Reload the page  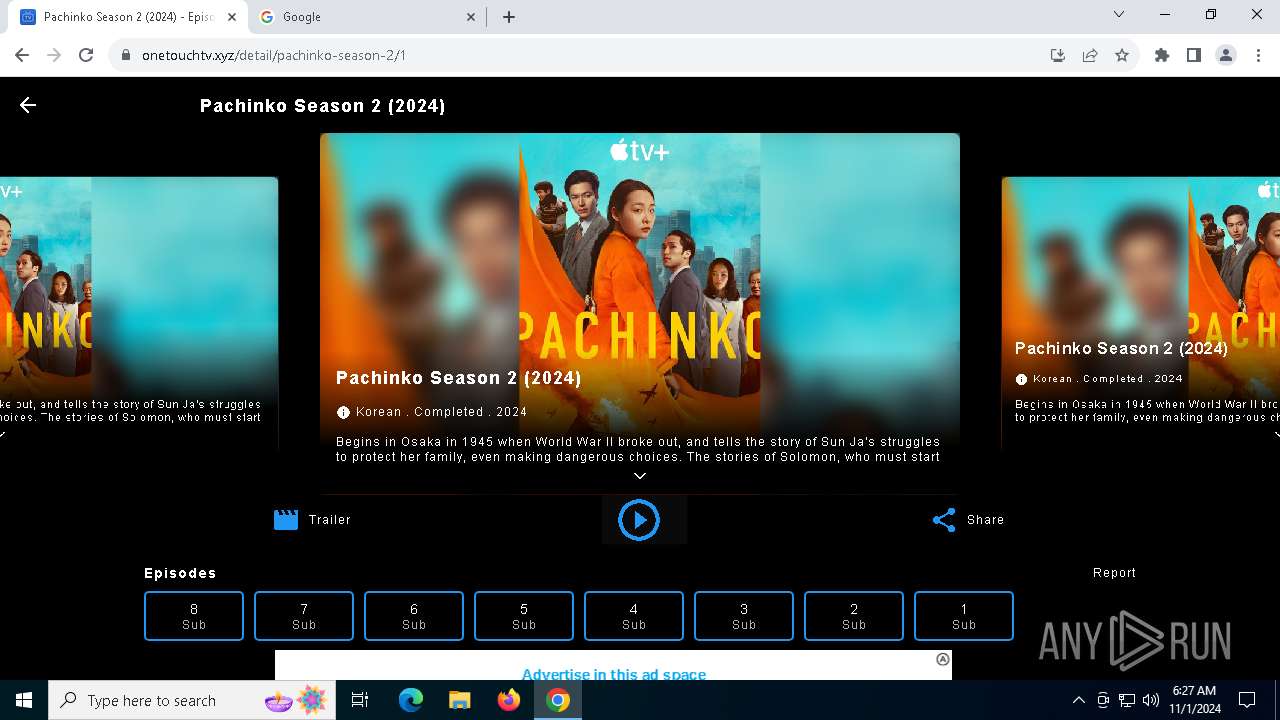(86, 55)
